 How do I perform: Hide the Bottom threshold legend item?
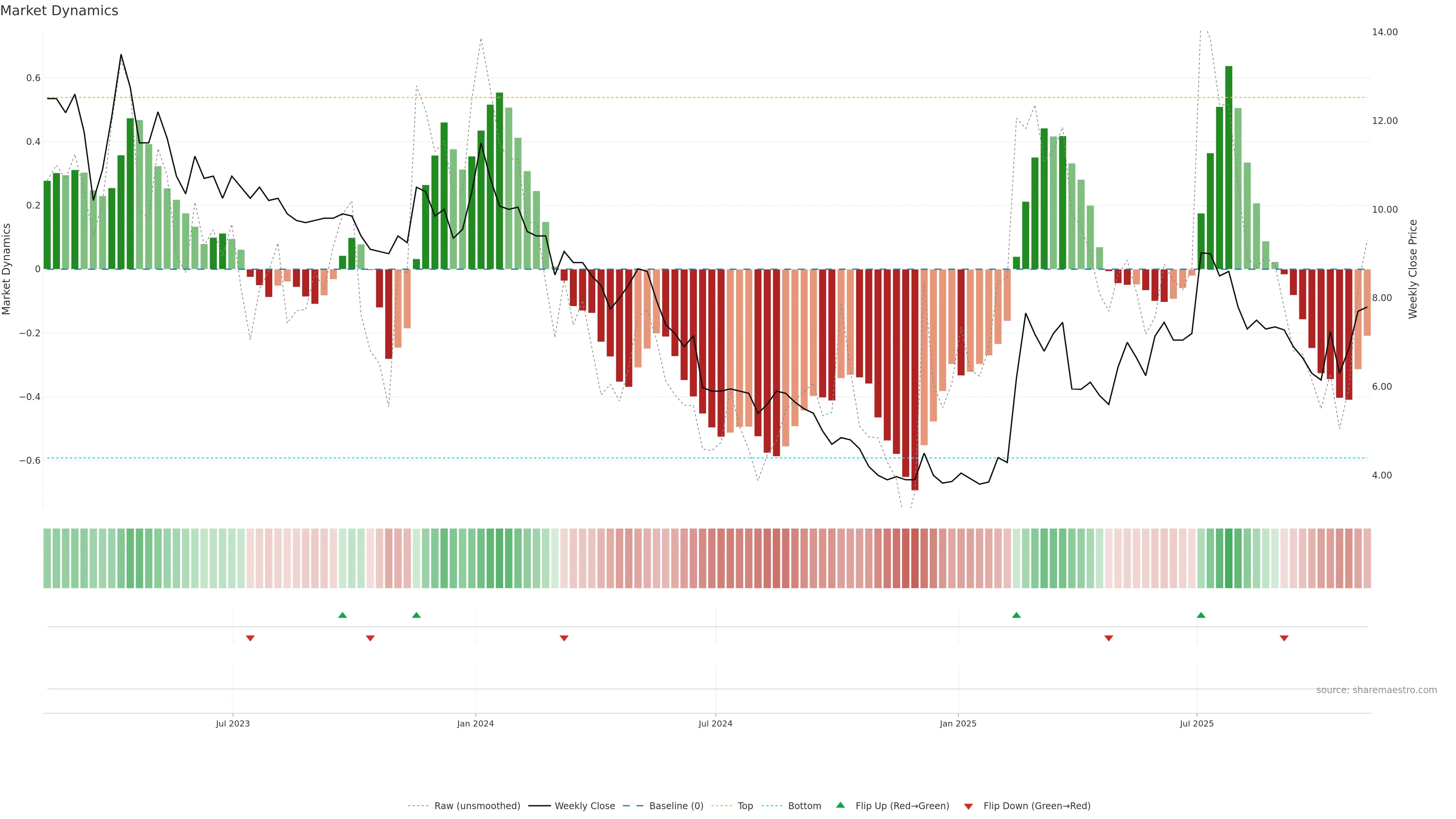tap(804, 806)
